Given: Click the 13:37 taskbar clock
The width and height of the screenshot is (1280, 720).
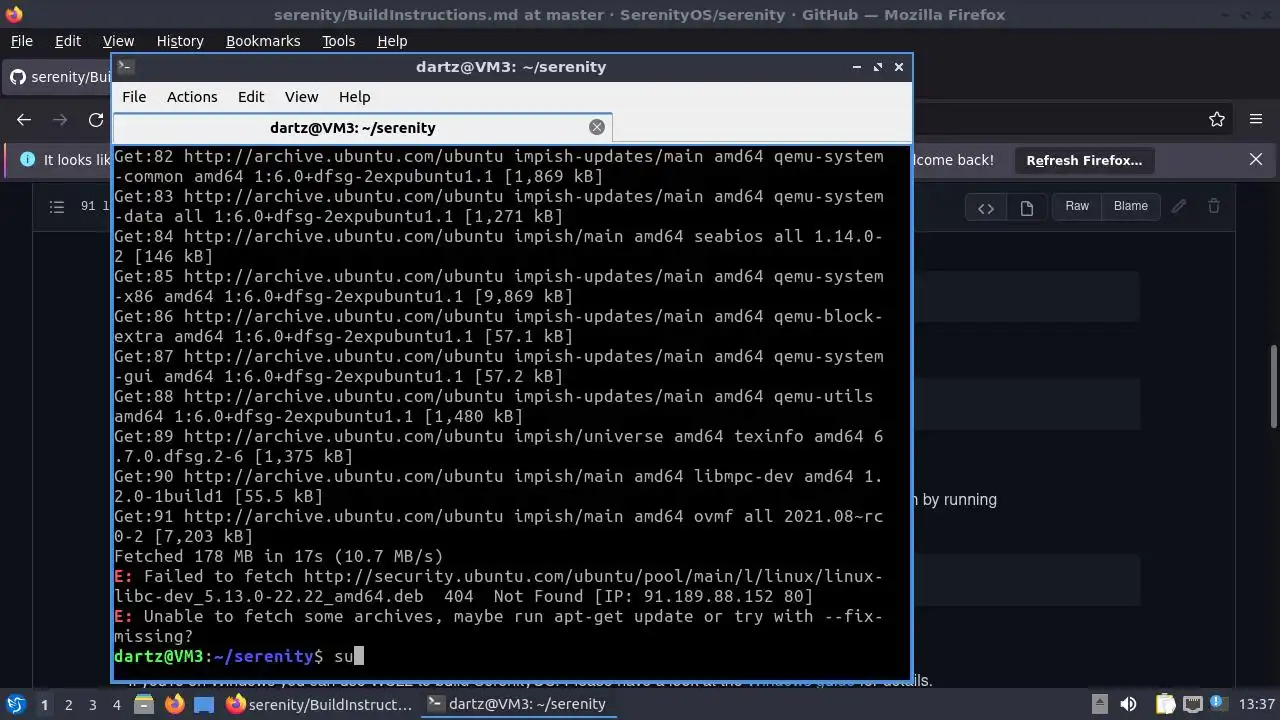Looking at the screenshot, I should 1258,704.
